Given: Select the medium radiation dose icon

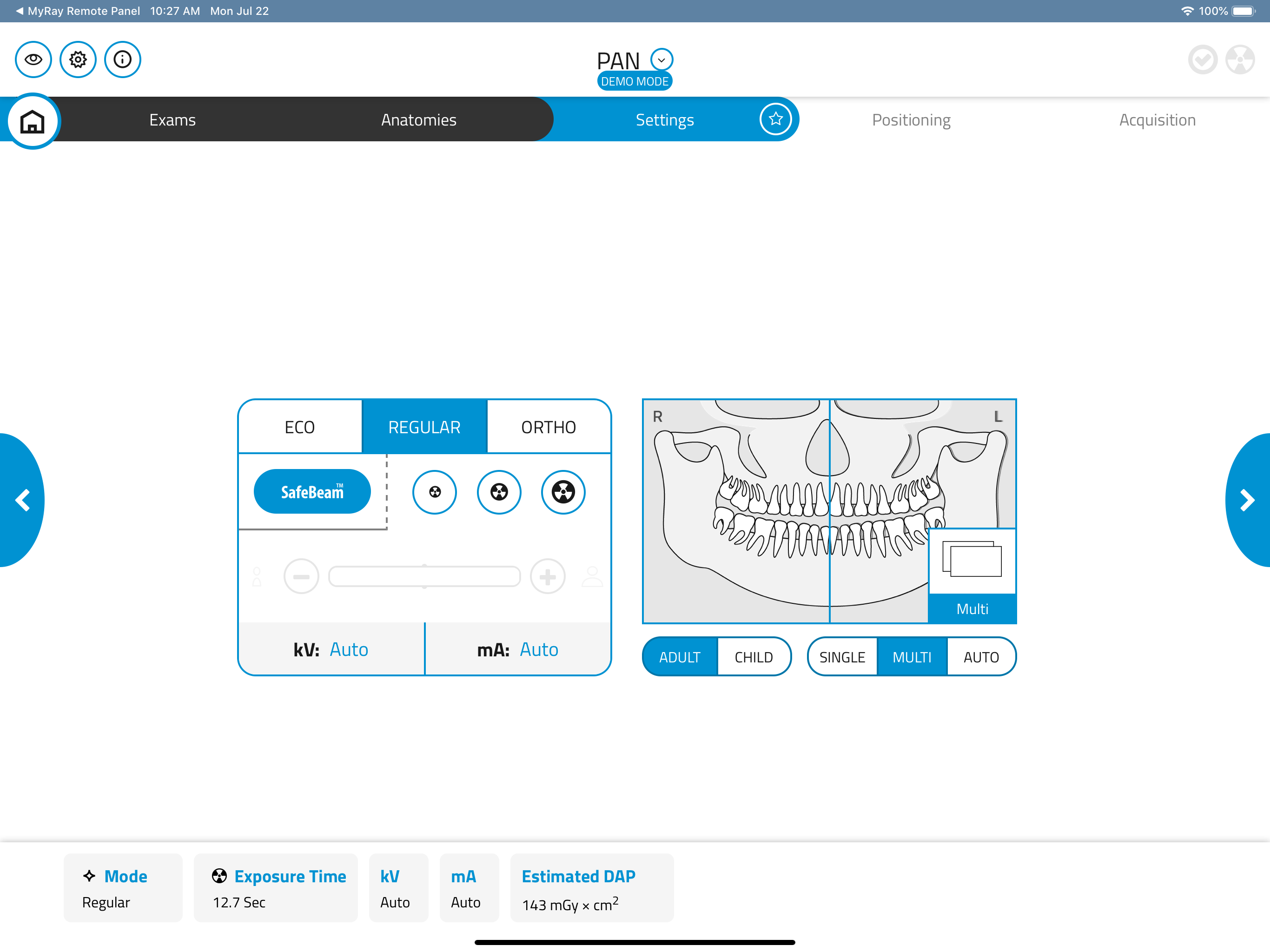Looking at the screenshot, I should pos(499,492).
